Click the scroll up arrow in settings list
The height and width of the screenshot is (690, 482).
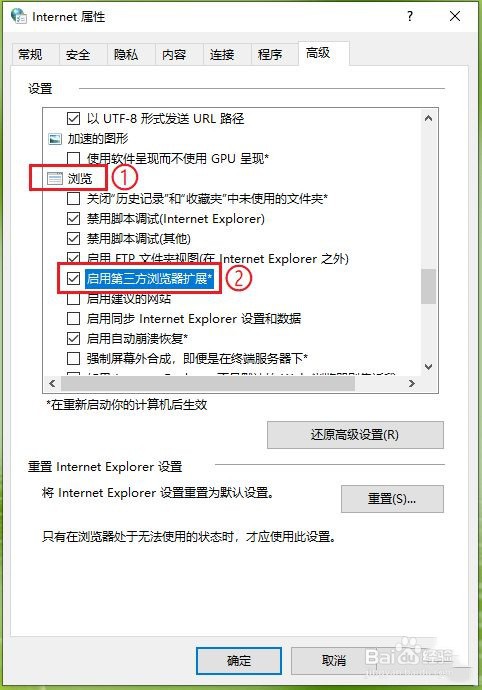(x=428, y=118)
